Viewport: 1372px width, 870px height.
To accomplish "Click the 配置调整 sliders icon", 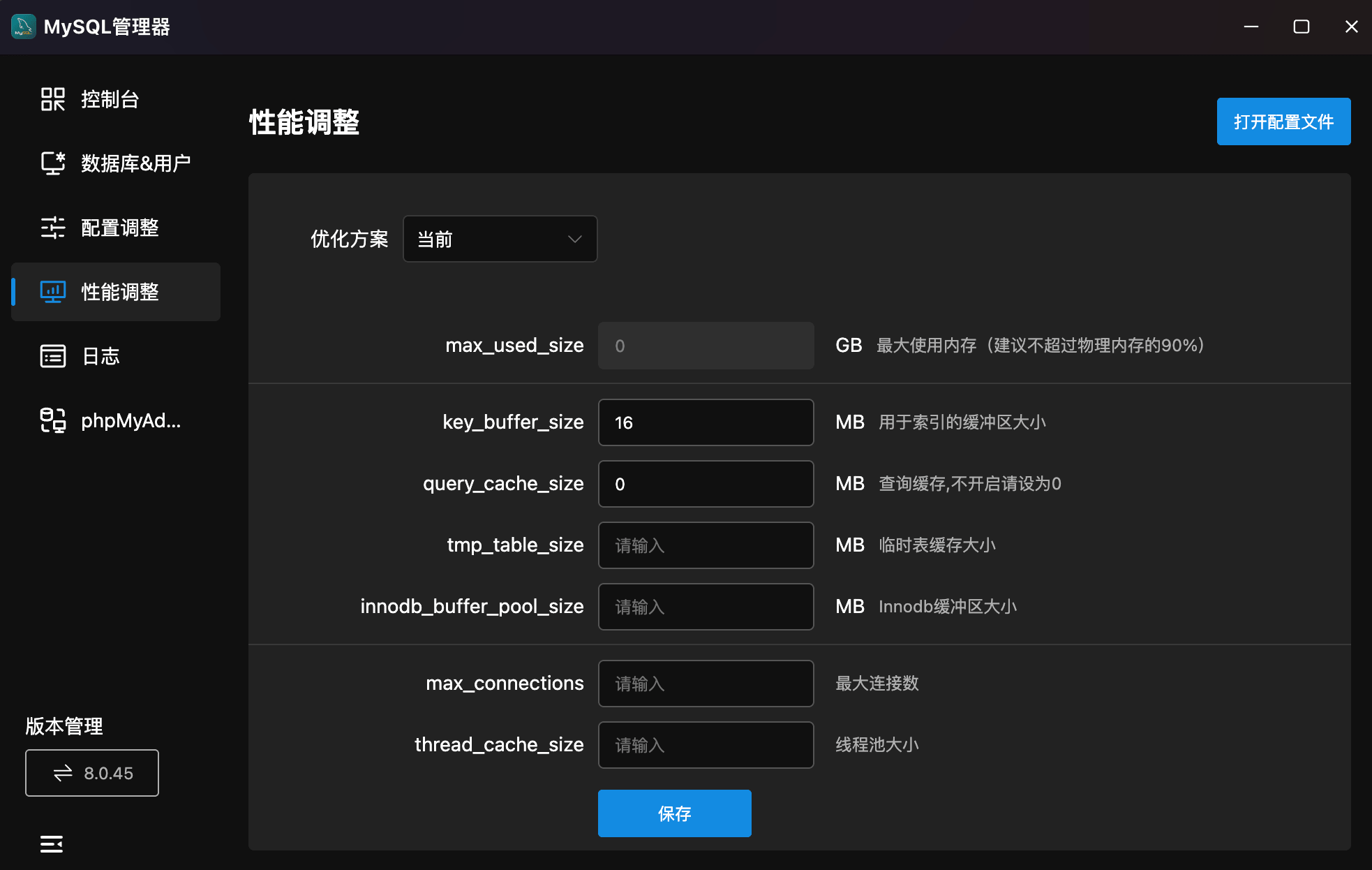I will 52,228.
